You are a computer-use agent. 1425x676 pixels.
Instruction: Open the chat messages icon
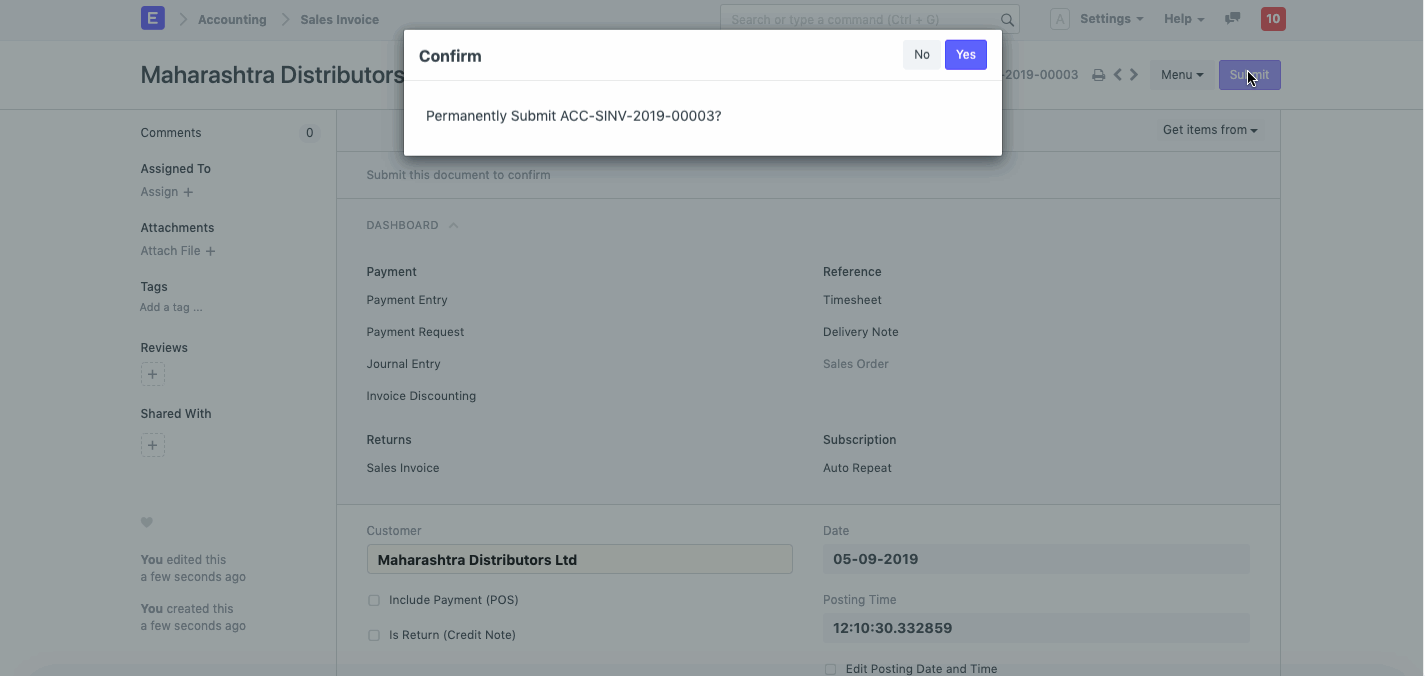1233,19
